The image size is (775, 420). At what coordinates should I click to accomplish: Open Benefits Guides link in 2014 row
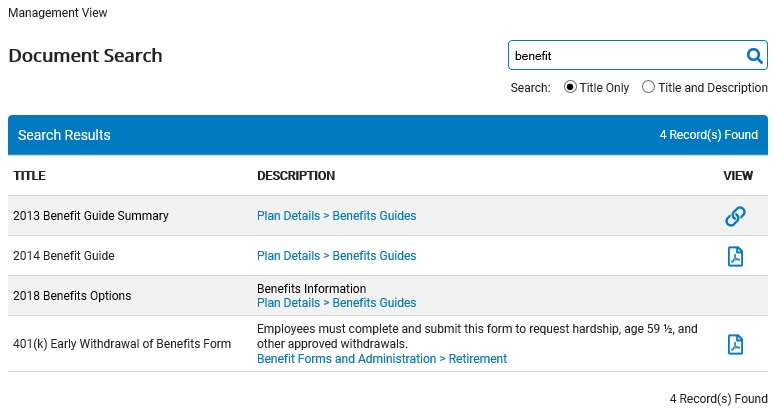pos(374,256)
